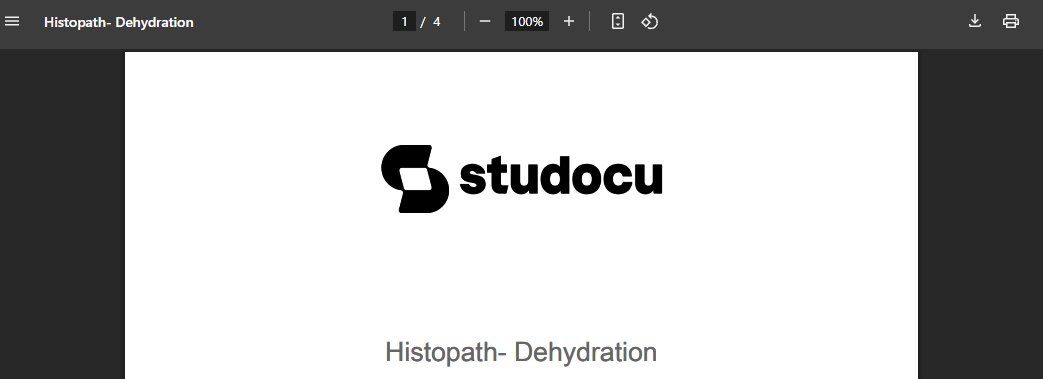Click the 100% zoom level field
The height and width of the screenshot is (379, 1043).
pos(527,21)
